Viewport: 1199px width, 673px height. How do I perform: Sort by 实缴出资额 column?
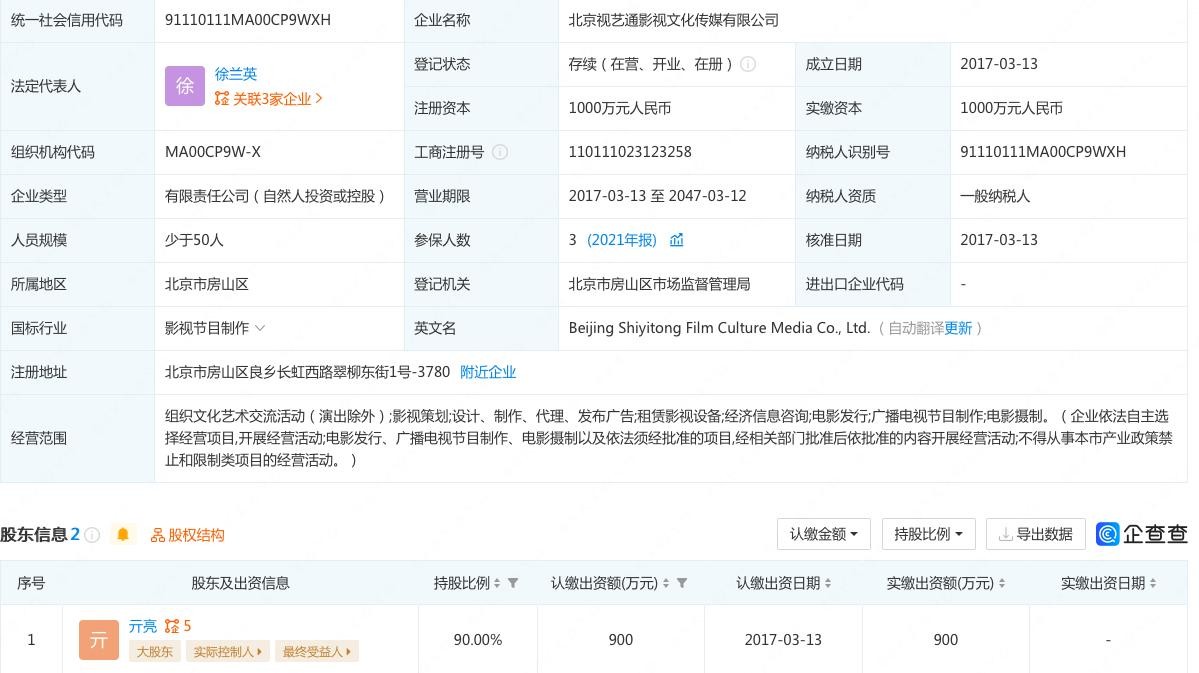pyautogui.click(x=1002, y=583)
